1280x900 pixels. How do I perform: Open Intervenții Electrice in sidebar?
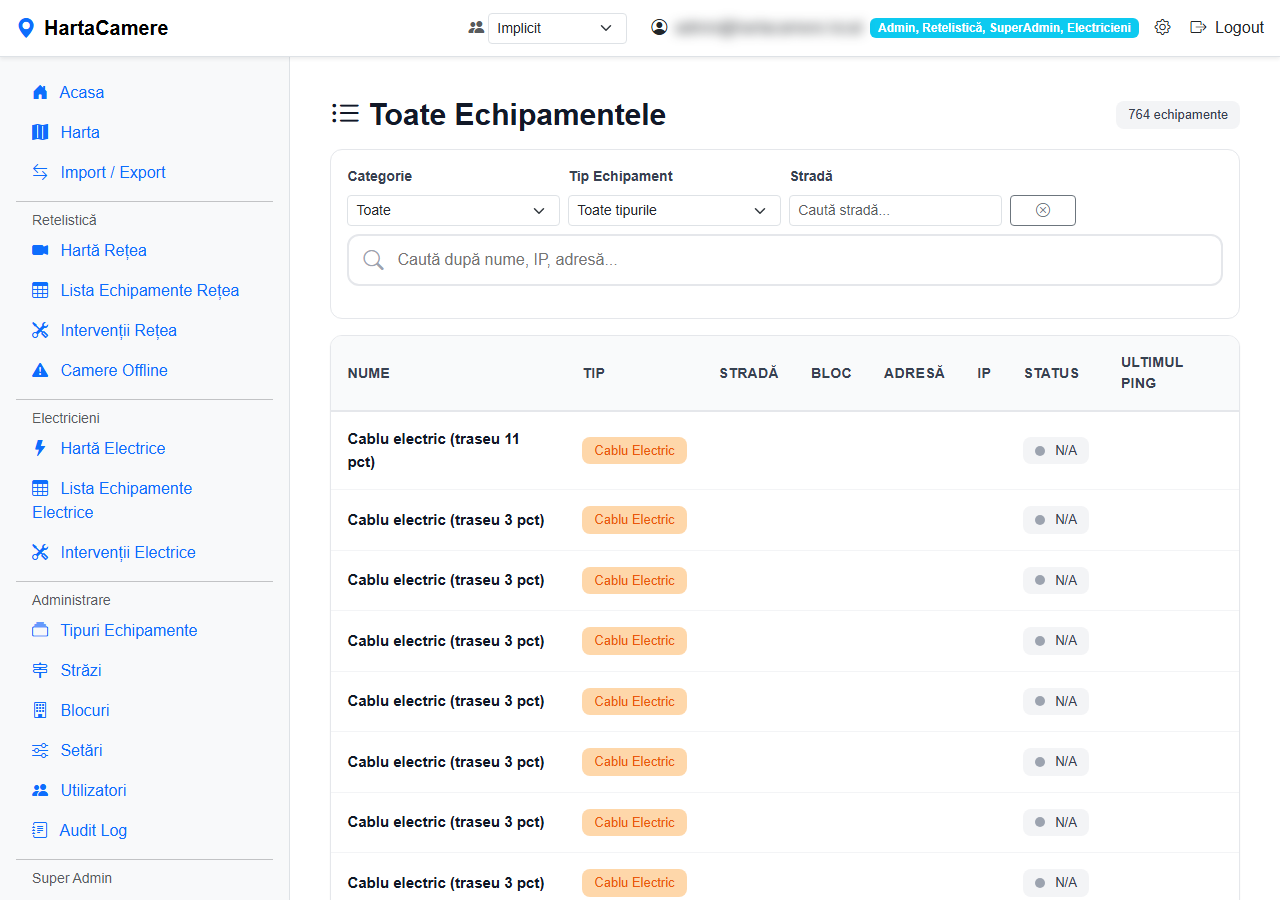pos(128,552)
